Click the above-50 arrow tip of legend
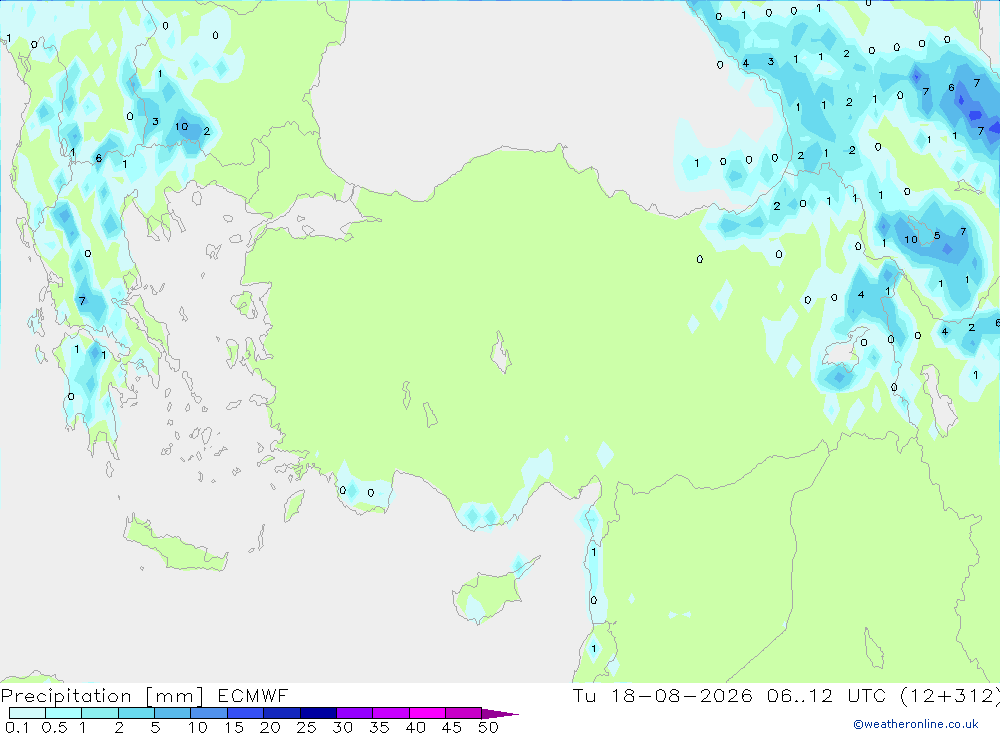 coord(501,714)
